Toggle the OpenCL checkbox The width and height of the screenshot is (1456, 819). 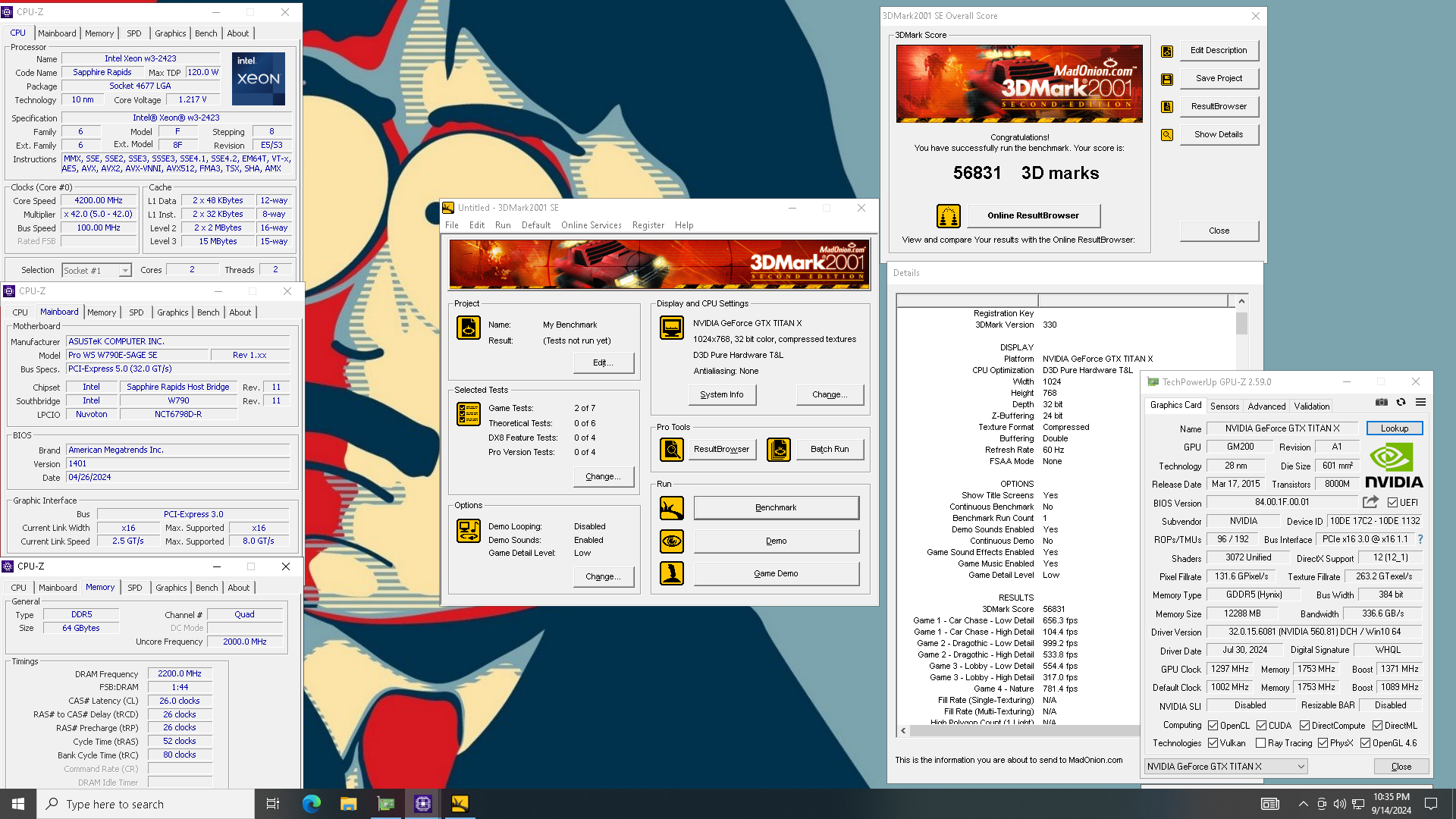coord(1213,726)
